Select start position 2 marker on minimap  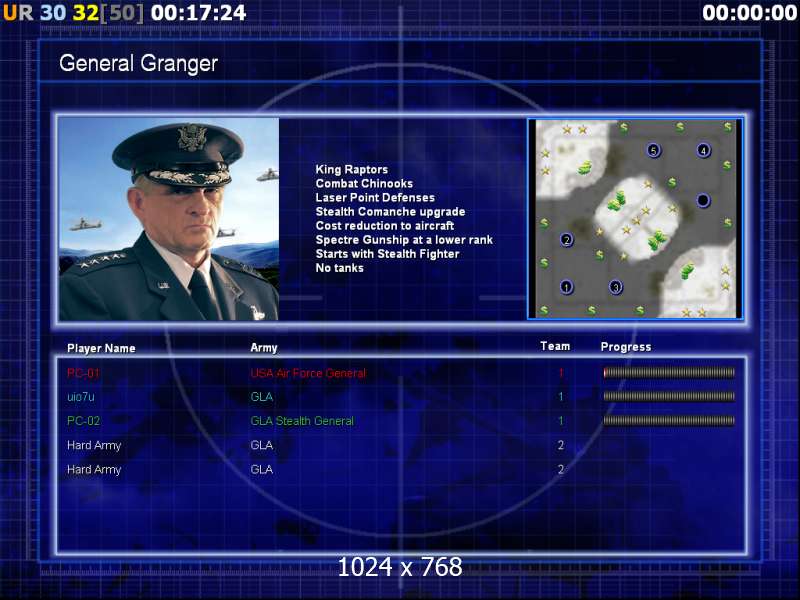[566, 239]
